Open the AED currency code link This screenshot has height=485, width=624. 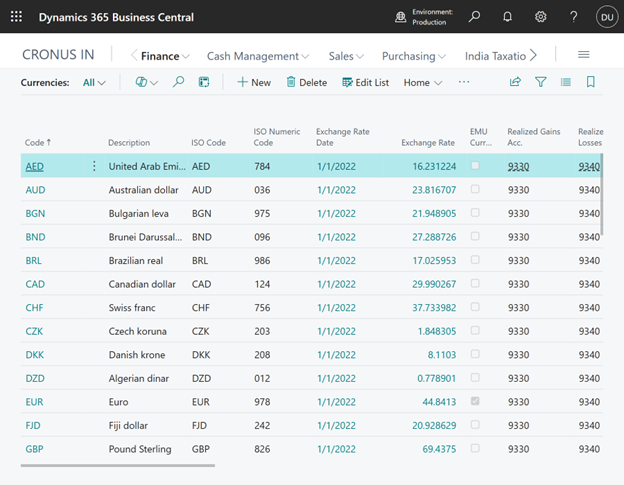click(x=35, y=166)
